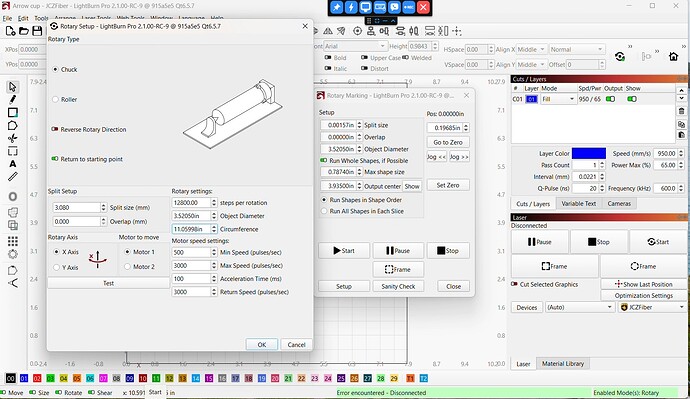Select the Rectangle tool
Screen dimensions: 690x399
[13, 113]
